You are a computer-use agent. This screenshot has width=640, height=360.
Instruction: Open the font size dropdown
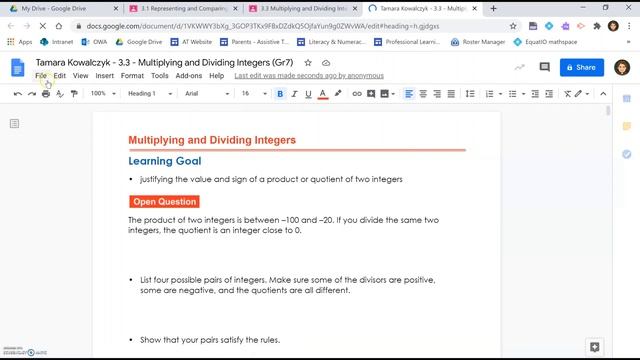click(x=254, y=93)
